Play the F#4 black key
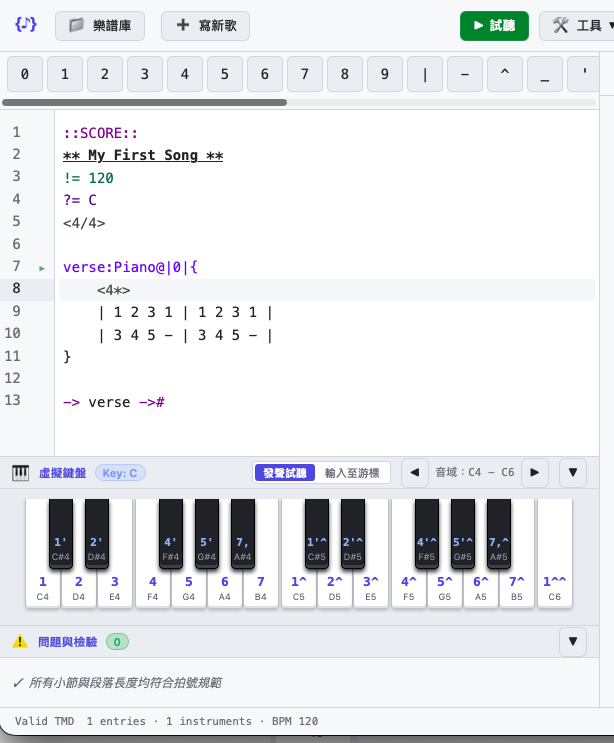 tap(171, 533)
